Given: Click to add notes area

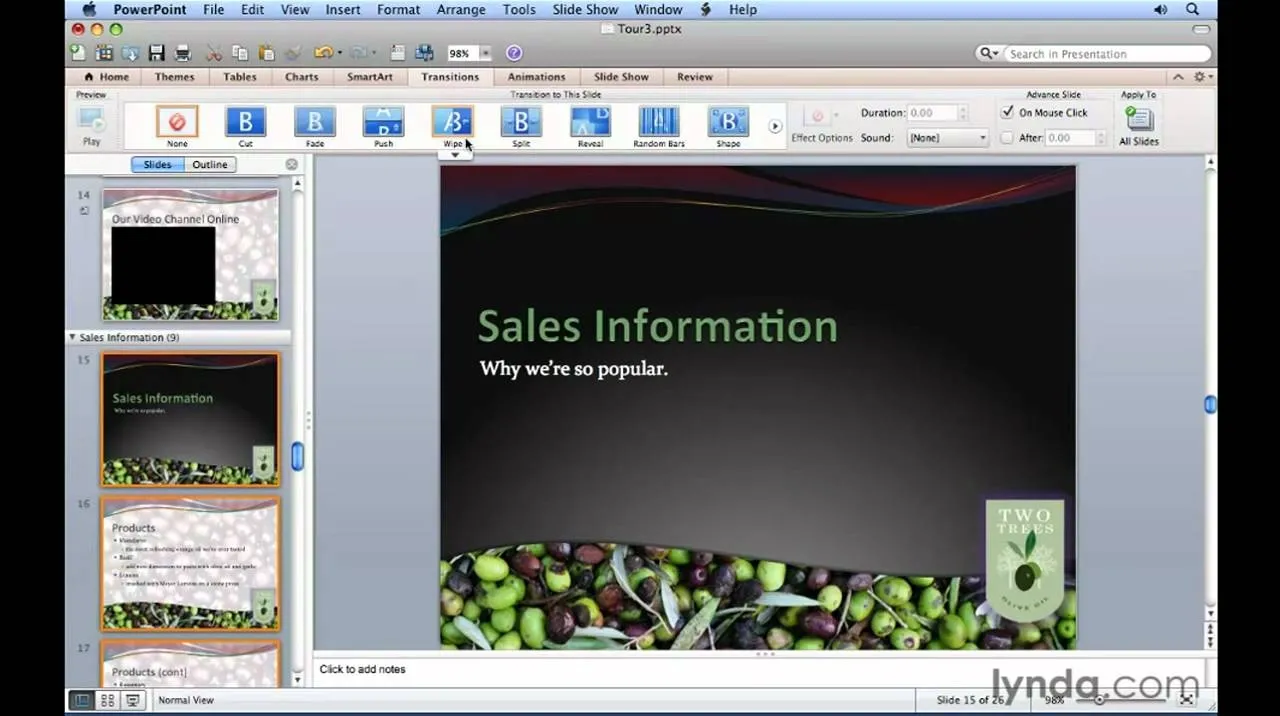Looking at the screenshot, I should pos(760,669).
